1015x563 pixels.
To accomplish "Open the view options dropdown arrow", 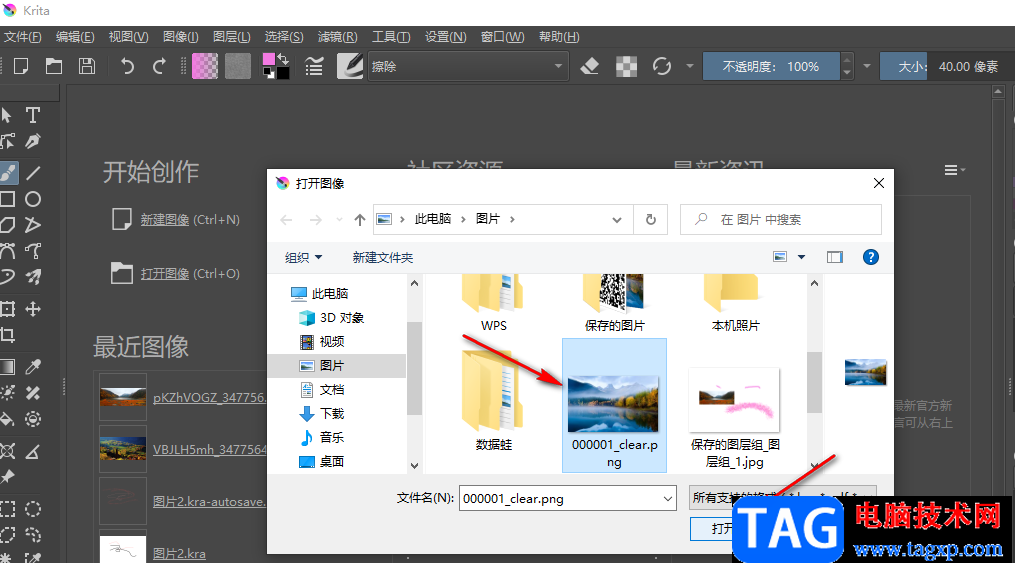I will (x=801, y=258).
